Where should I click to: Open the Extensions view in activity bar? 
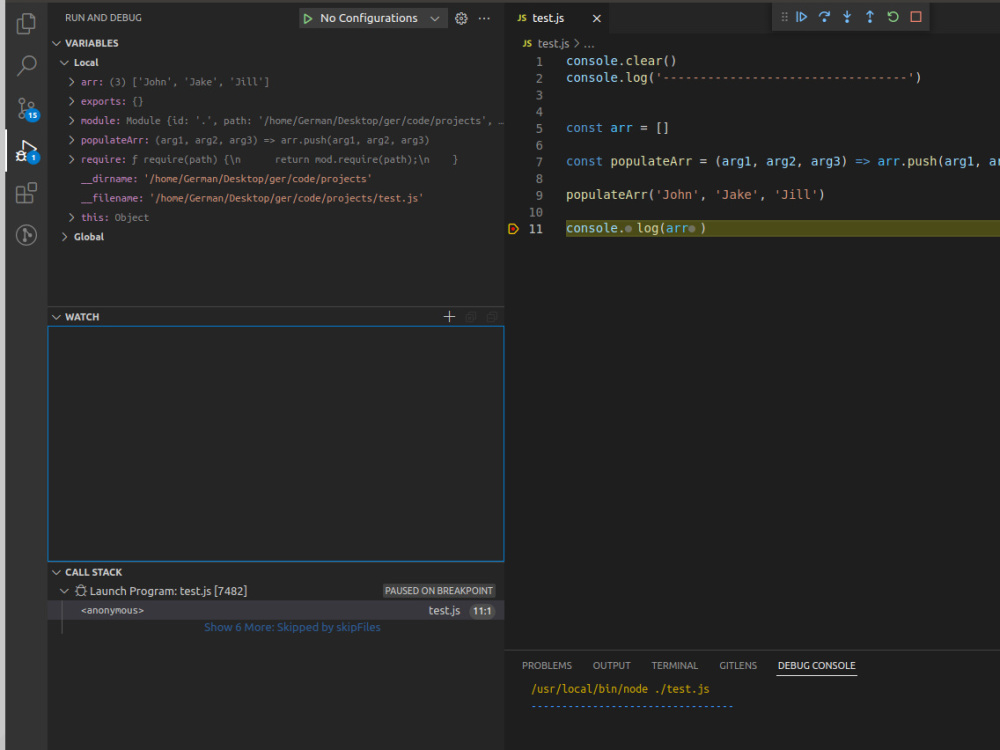point(26,193)
